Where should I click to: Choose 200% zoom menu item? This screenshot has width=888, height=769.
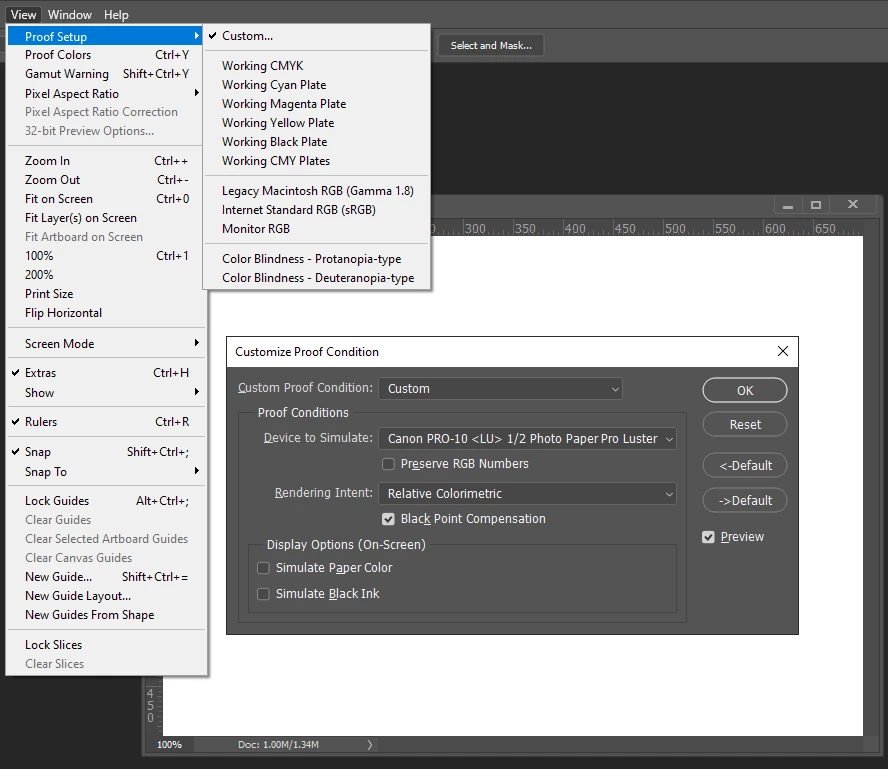tap(106, 275)
